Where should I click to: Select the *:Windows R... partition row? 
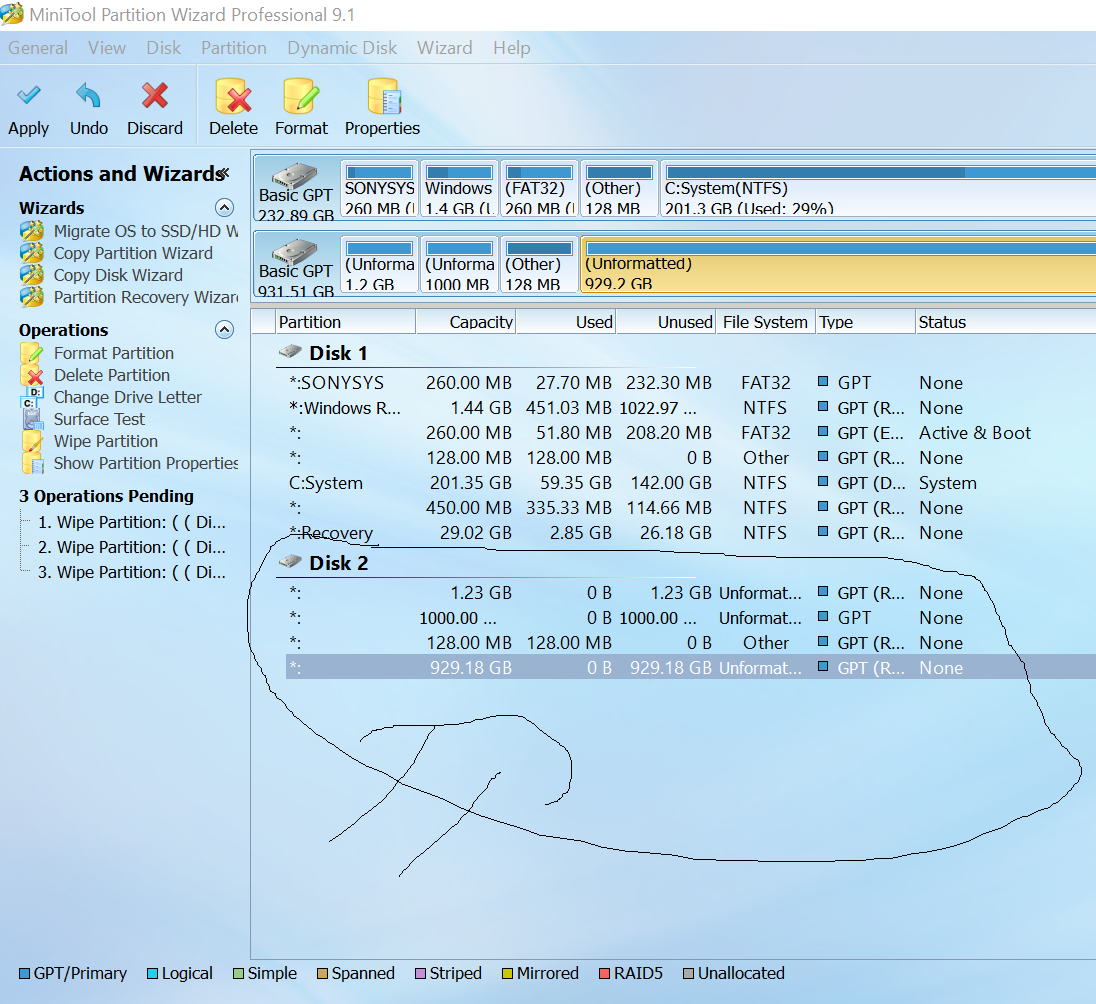[x=691, y=408]
